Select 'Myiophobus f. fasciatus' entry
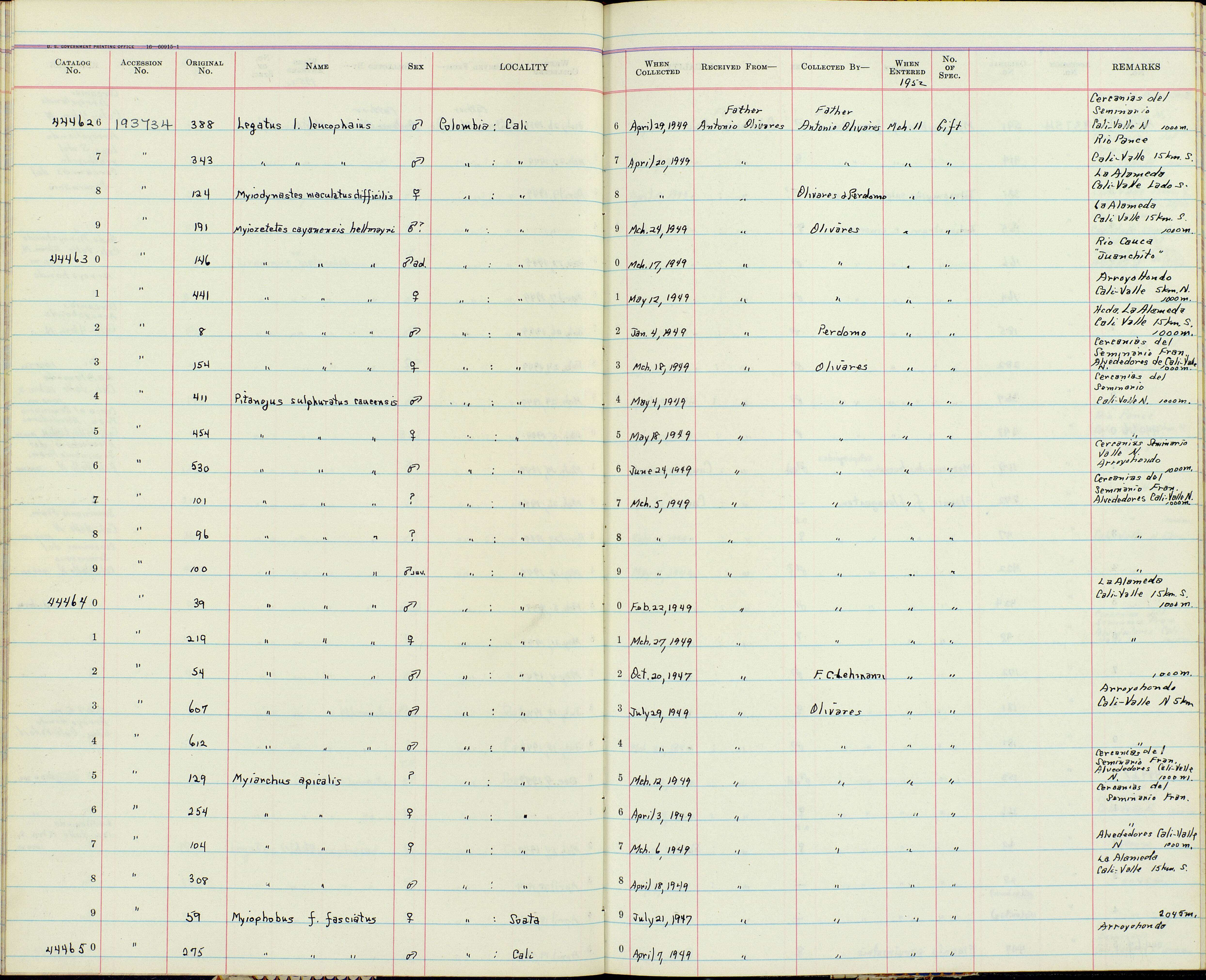Screen dimensions: 1206x980 coord(304,918)
